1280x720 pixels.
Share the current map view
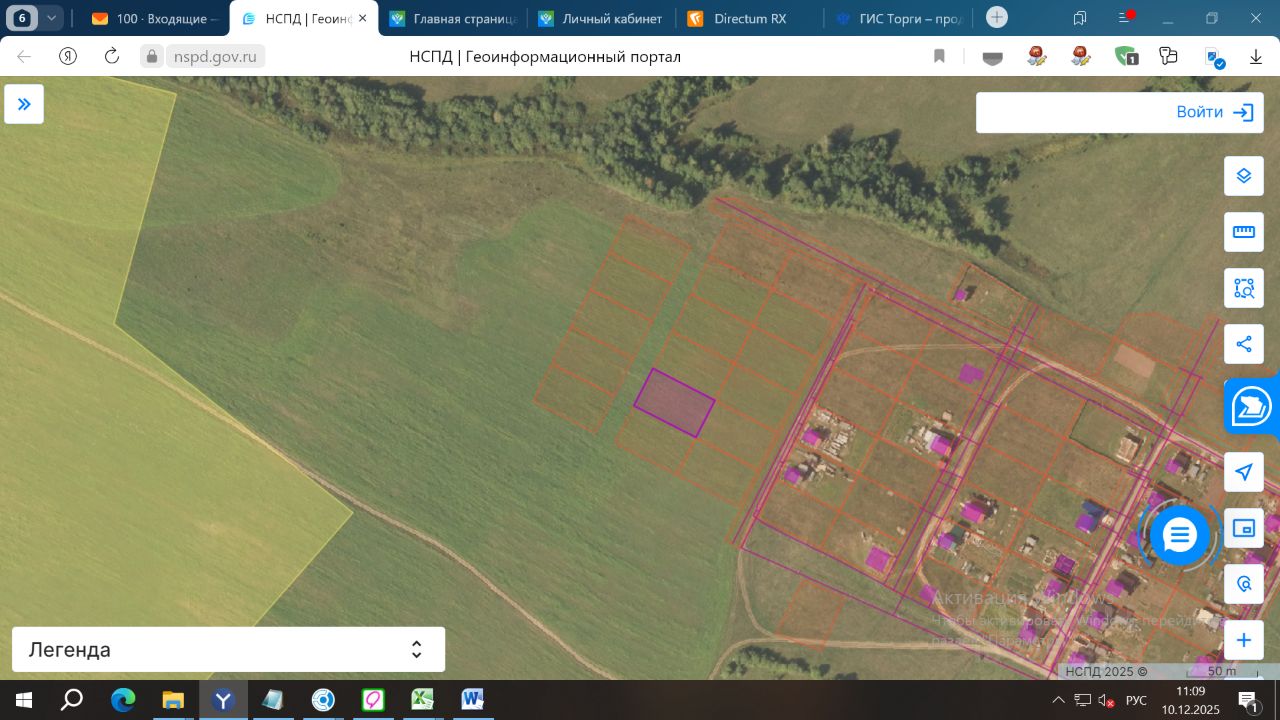[x=1244, y=344]
